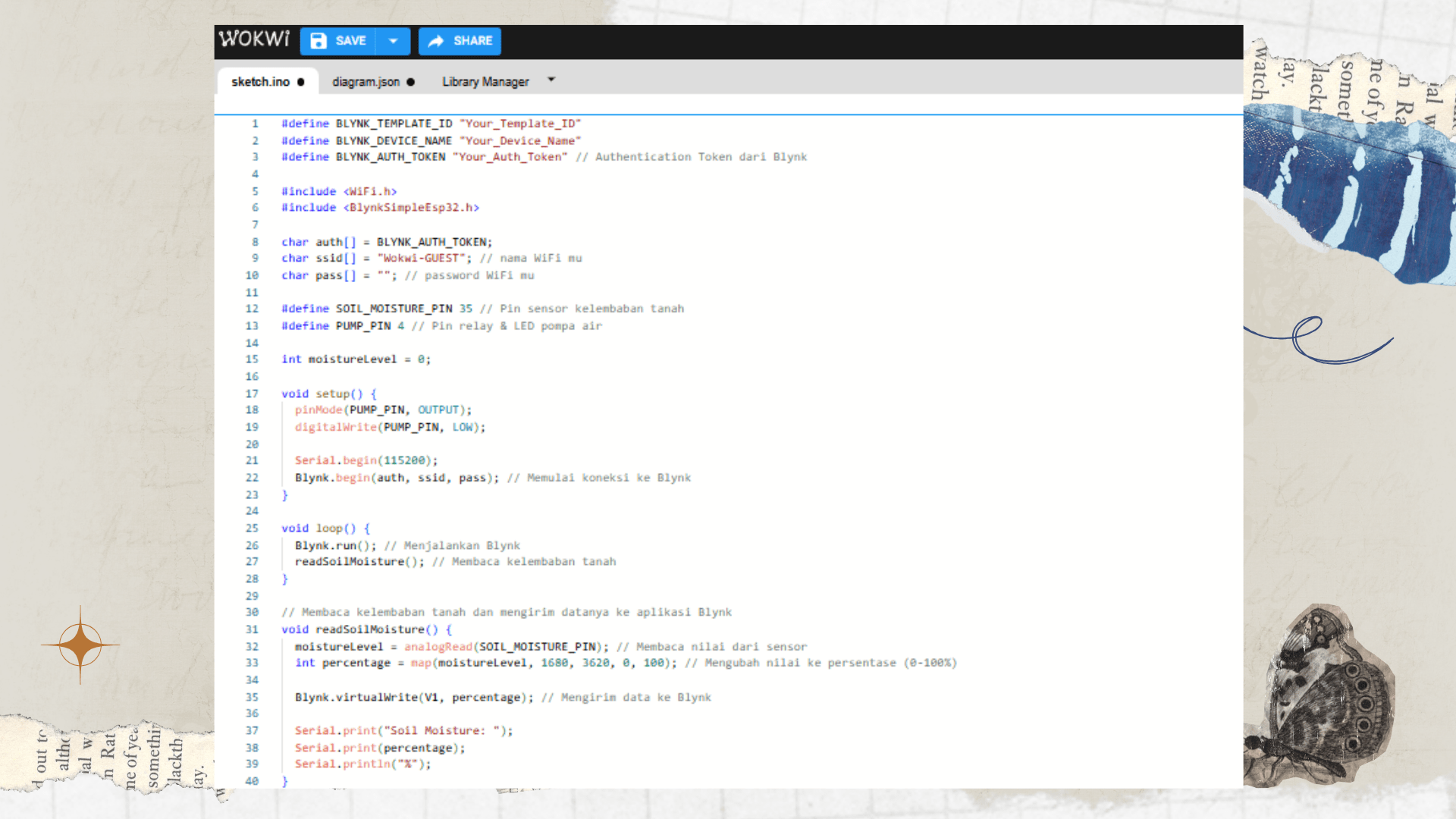The height and width of the screenshot is (819, 1456).
Task: Click Serial.print("Soil Moisture: ") line
Action: click(x=403, y=731)
